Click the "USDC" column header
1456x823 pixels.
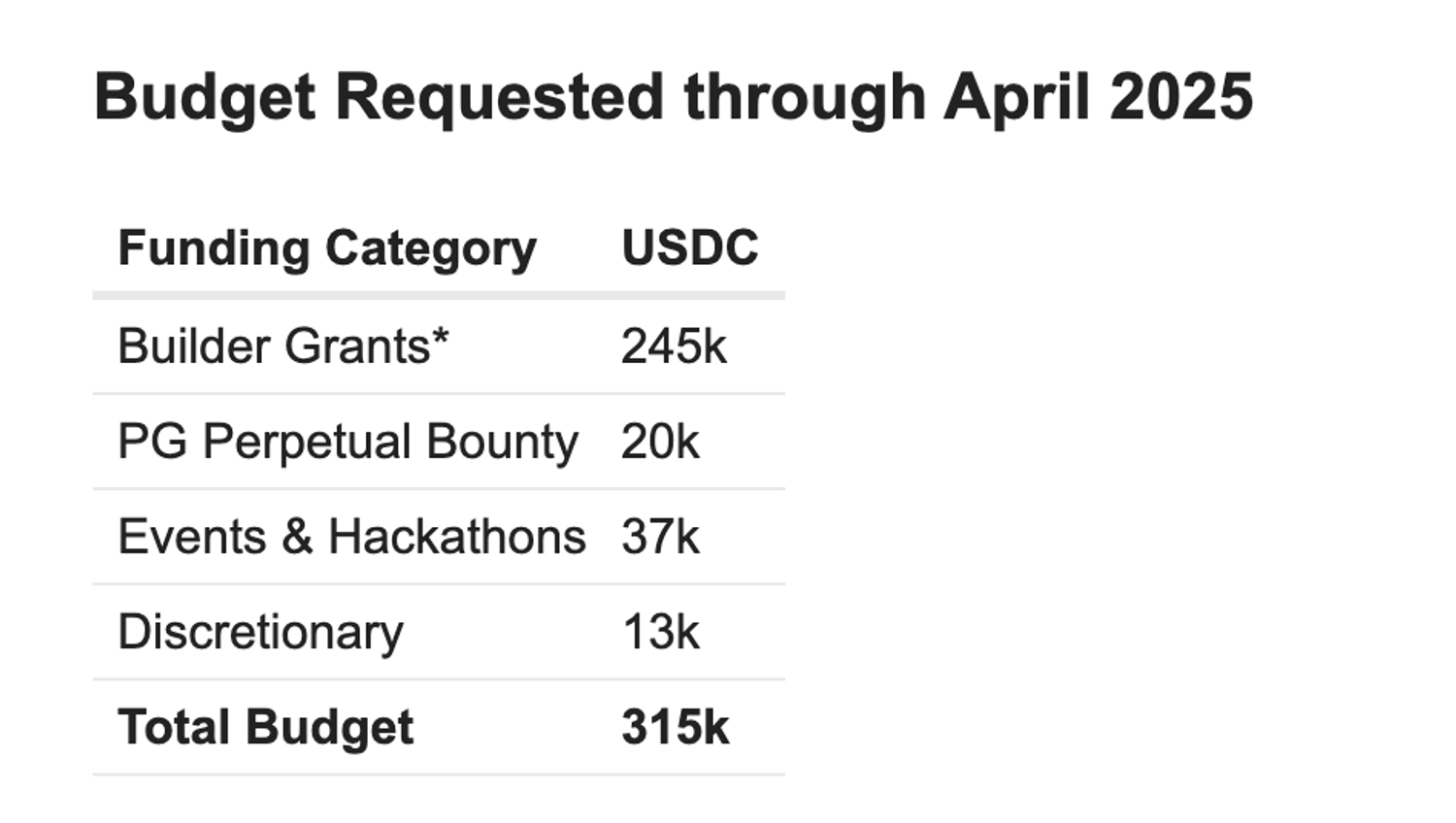690,247
